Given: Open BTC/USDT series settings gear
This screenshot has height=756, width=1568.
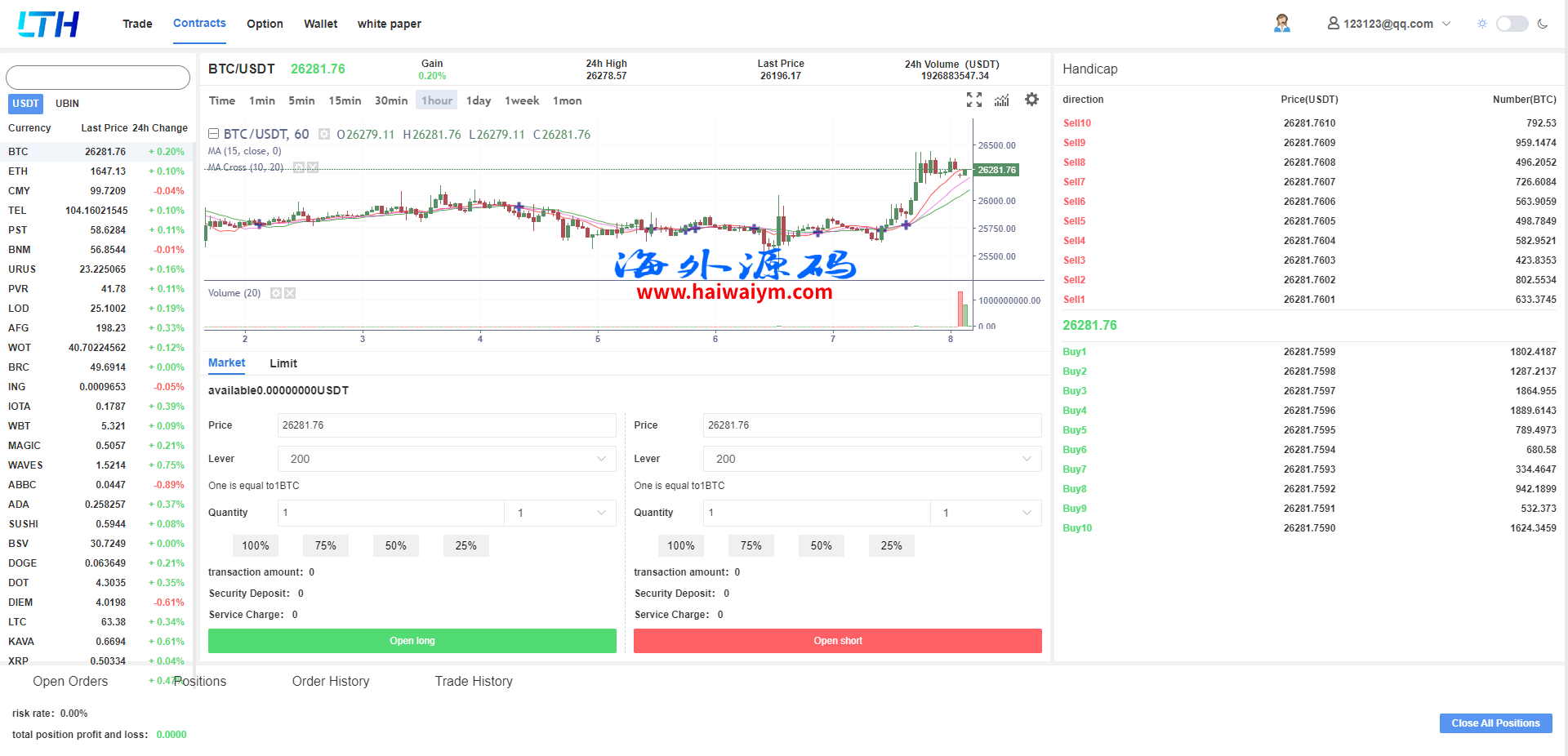Looking at the screenshot, I should pos(324,135).
